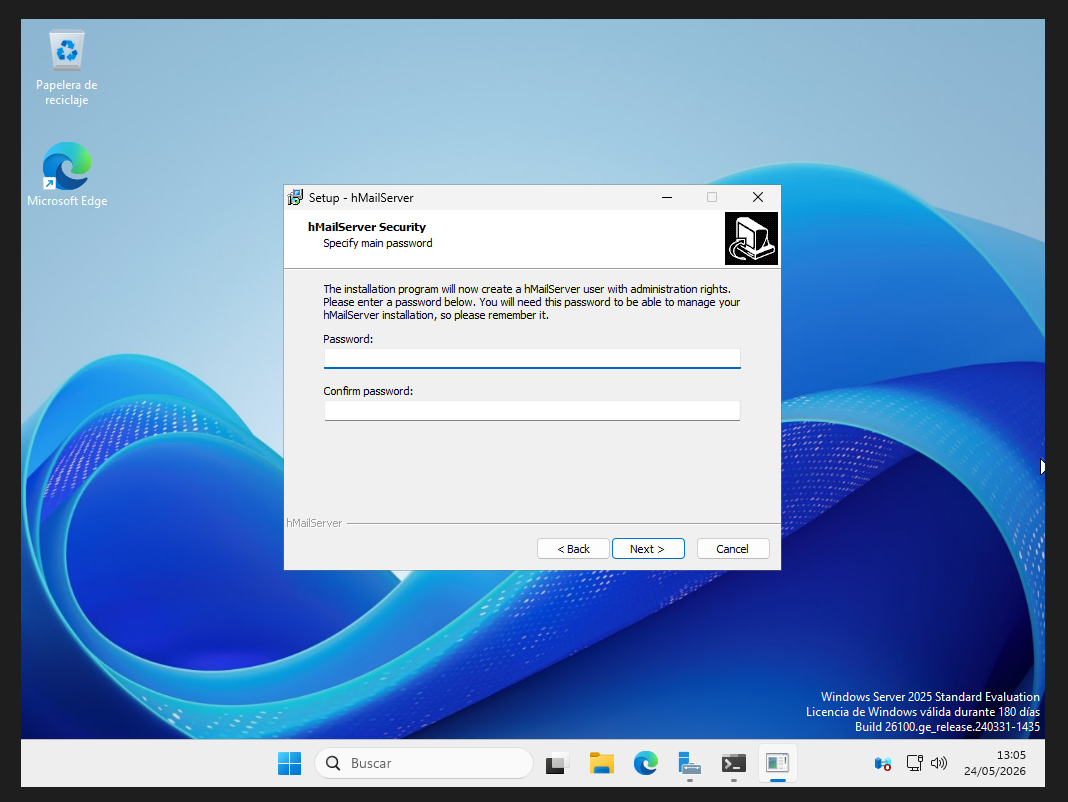Open Server Manager from the taskbar

[689, 763]
